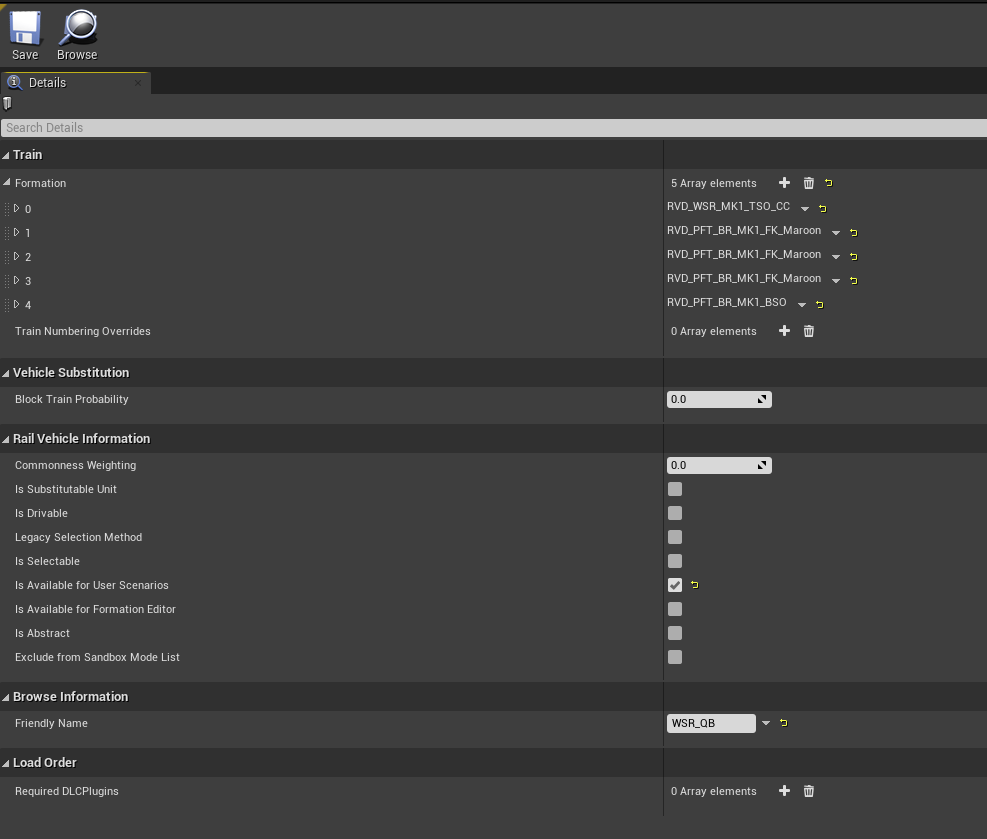Add element to Required DLCPlugins
This screenshot has width=987, height=839.
pyautogui.click(x=784, y=791)
